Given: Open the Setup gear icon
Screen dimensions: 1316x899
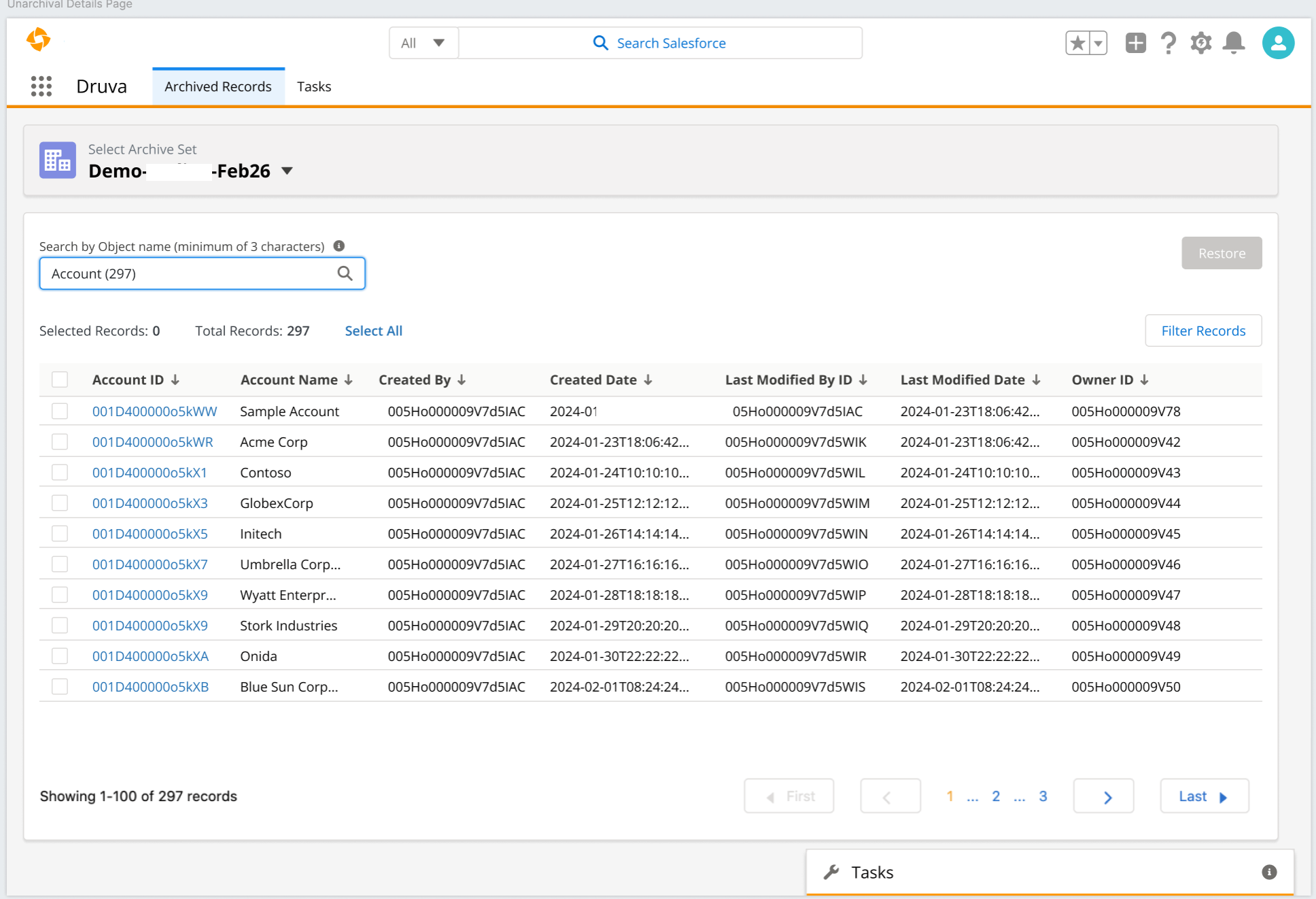Looking at the screenshot, I should [x=1201, y=43].
